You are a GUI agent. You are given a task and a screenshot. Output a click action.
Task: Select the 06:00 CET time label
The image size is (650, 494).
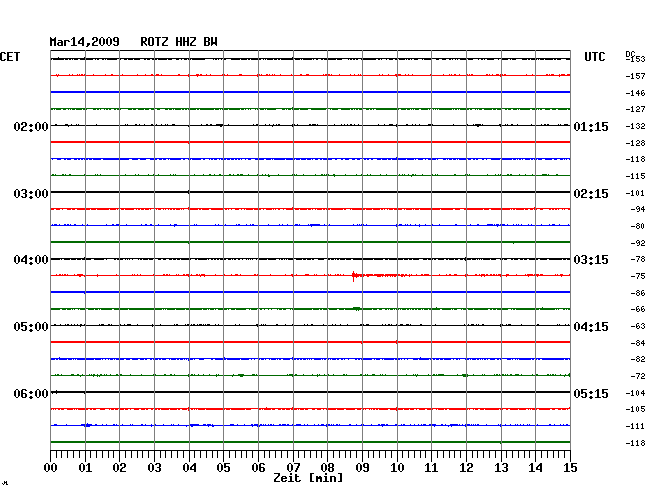click(31, 393)
